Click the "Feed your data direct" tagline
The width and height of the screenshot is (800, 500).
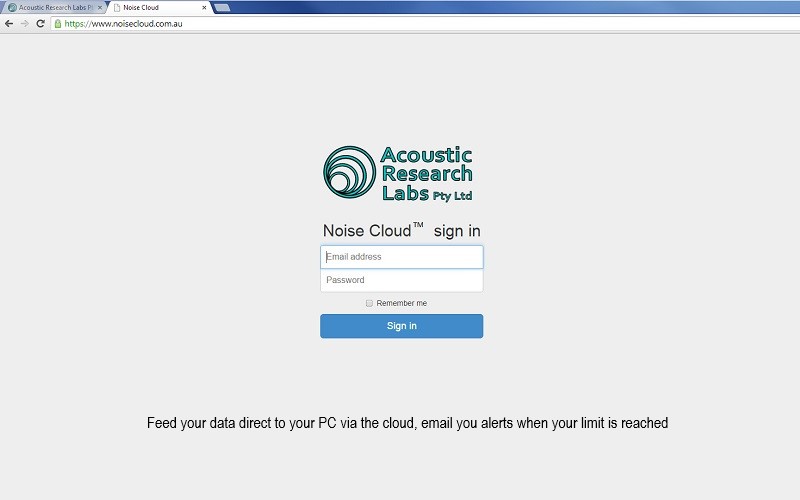[407, 423]
